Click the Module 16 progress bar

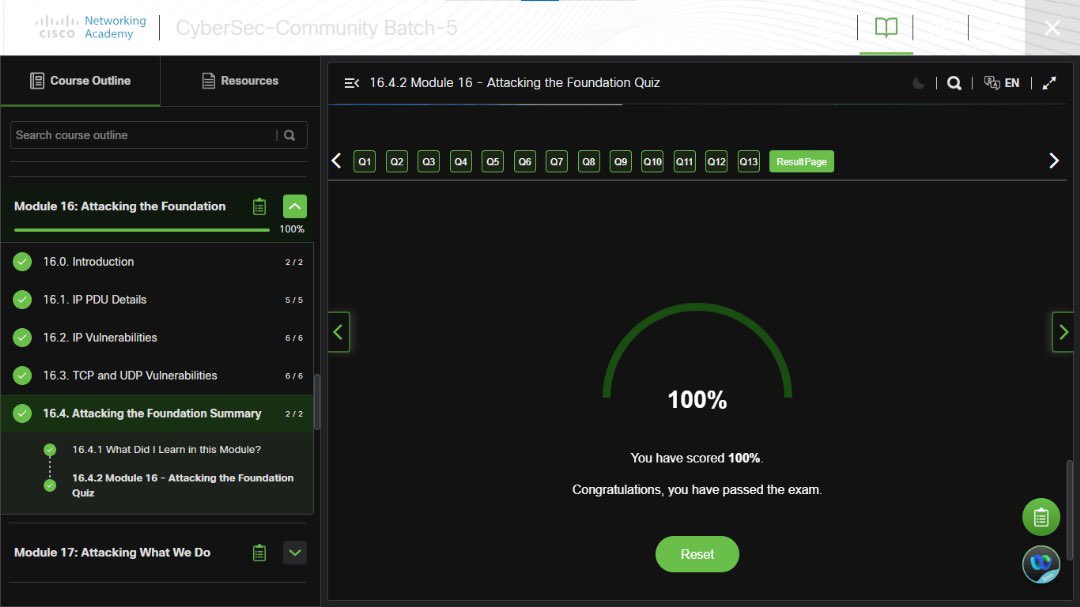click(142, 230)
